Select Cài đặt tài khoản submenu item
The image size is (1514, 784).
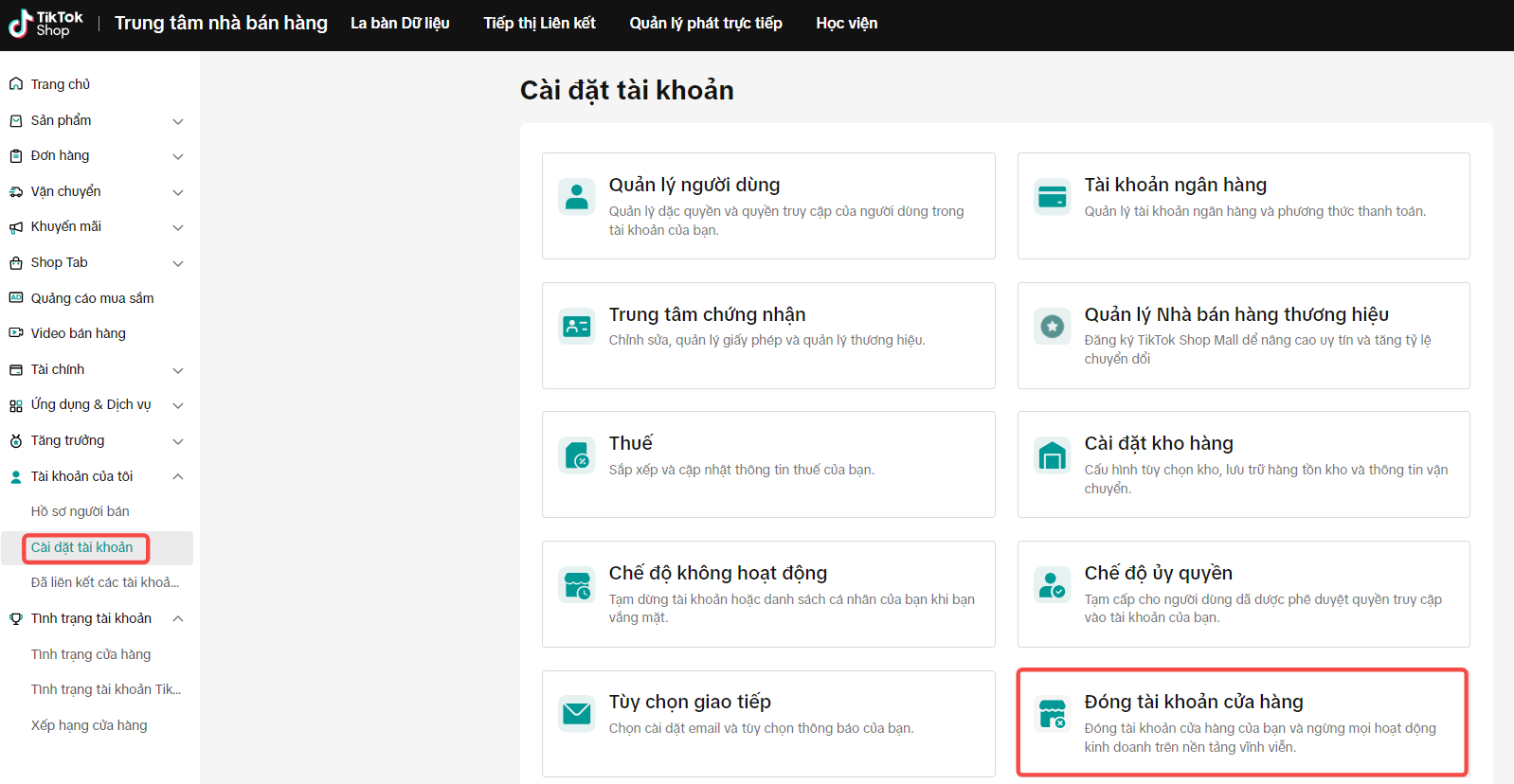pyautogui.click(x=81, y=547)
